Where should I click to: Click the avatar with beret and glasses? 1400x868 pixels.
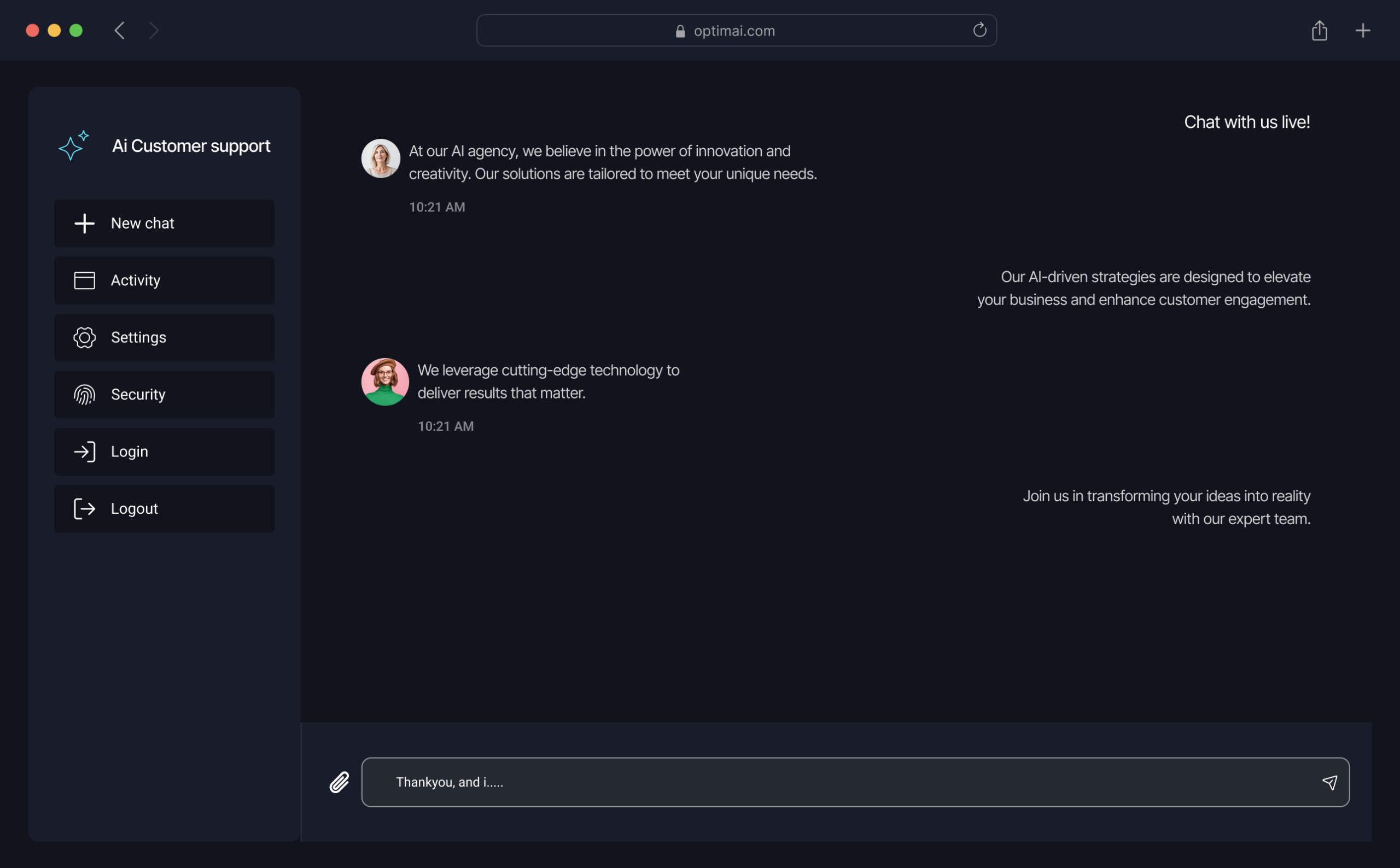pos(385,382)
